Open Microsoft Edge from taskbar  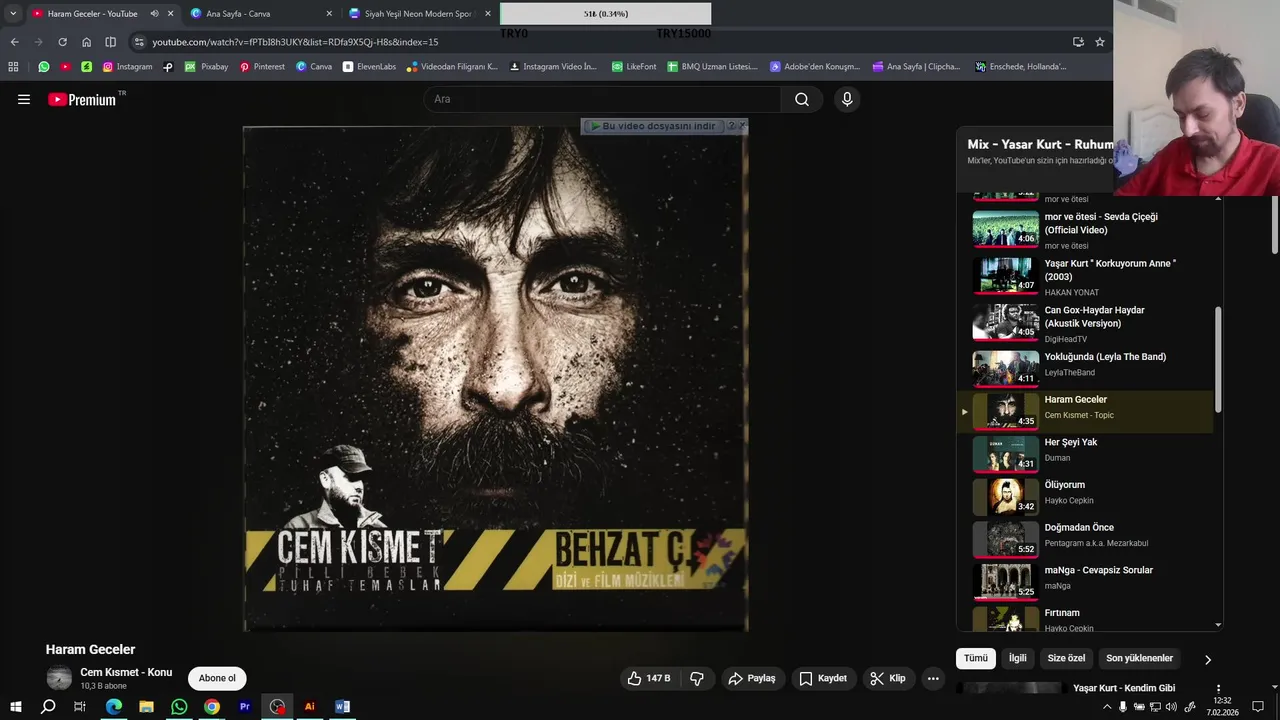[114, 706]
